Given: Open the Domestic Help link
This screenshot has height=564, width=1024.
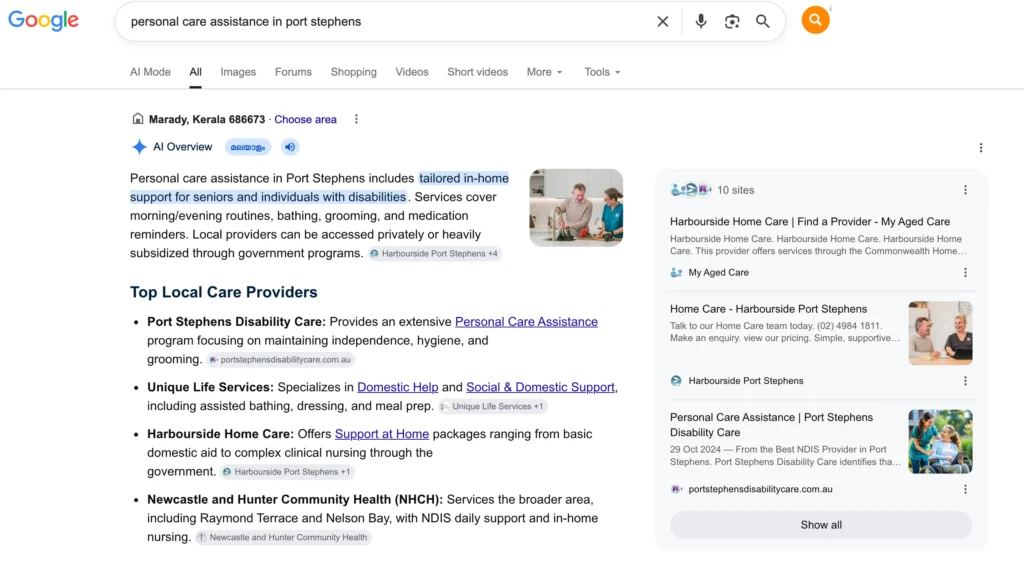Looking at the screenshot, I should point(397,387).
